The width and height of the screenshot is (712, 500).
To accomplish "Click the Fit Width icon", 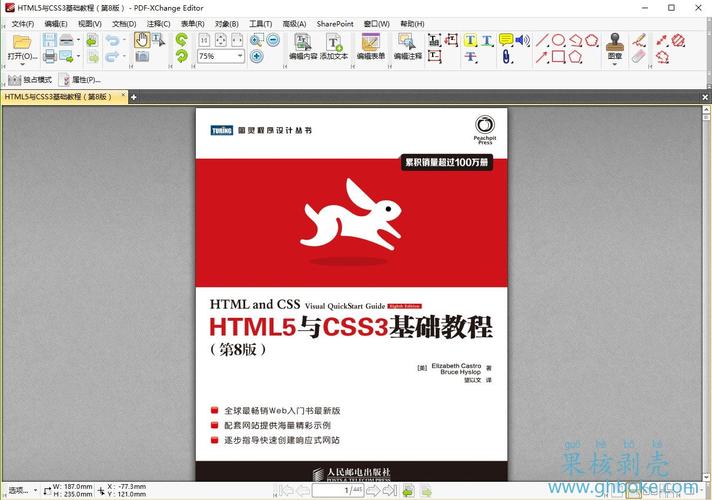I will [x=237, y=40].
